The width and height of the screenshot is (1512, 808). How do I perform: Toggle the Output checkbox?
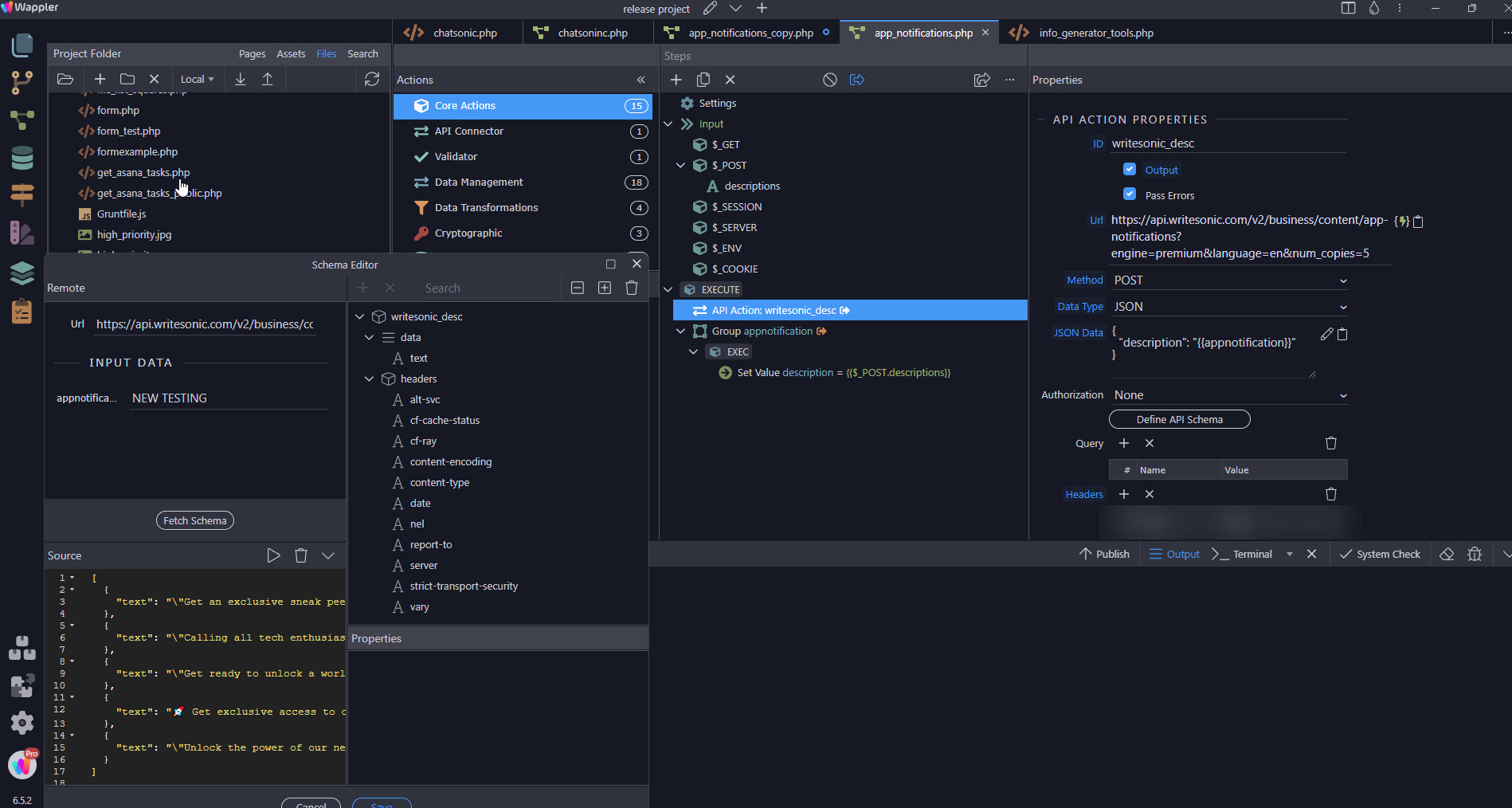[x=1130, y=169]
